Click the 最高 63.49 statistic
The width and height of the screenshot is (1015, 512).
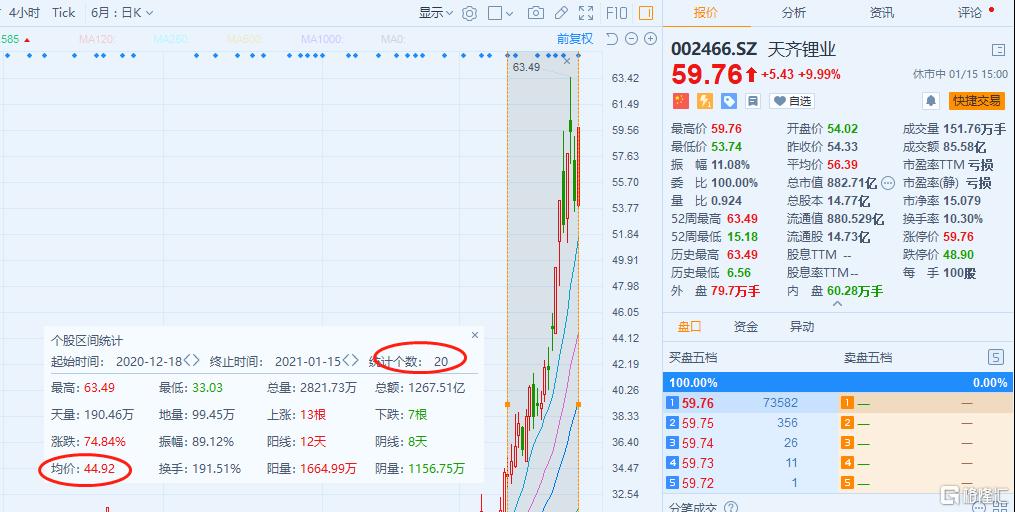[x=83, y=388]
